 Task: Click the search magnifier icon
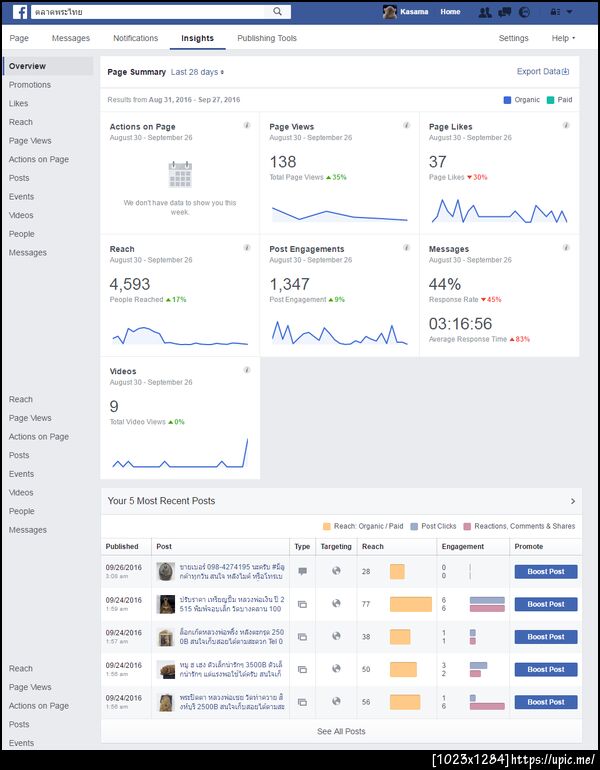[277, 11]
